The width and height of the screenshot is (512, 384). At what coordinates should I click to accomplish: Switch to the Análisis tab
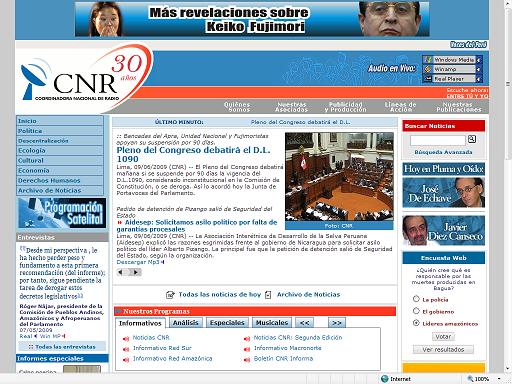tap(186, 323)
